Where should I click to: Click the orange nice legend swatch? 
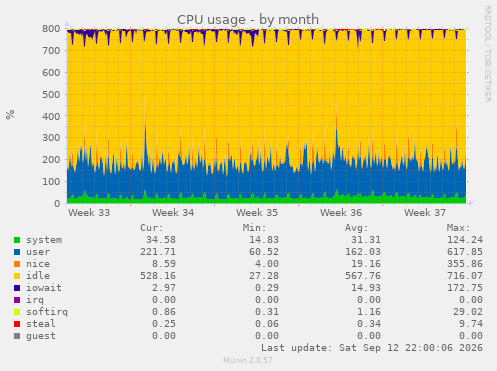pos(17,264)
